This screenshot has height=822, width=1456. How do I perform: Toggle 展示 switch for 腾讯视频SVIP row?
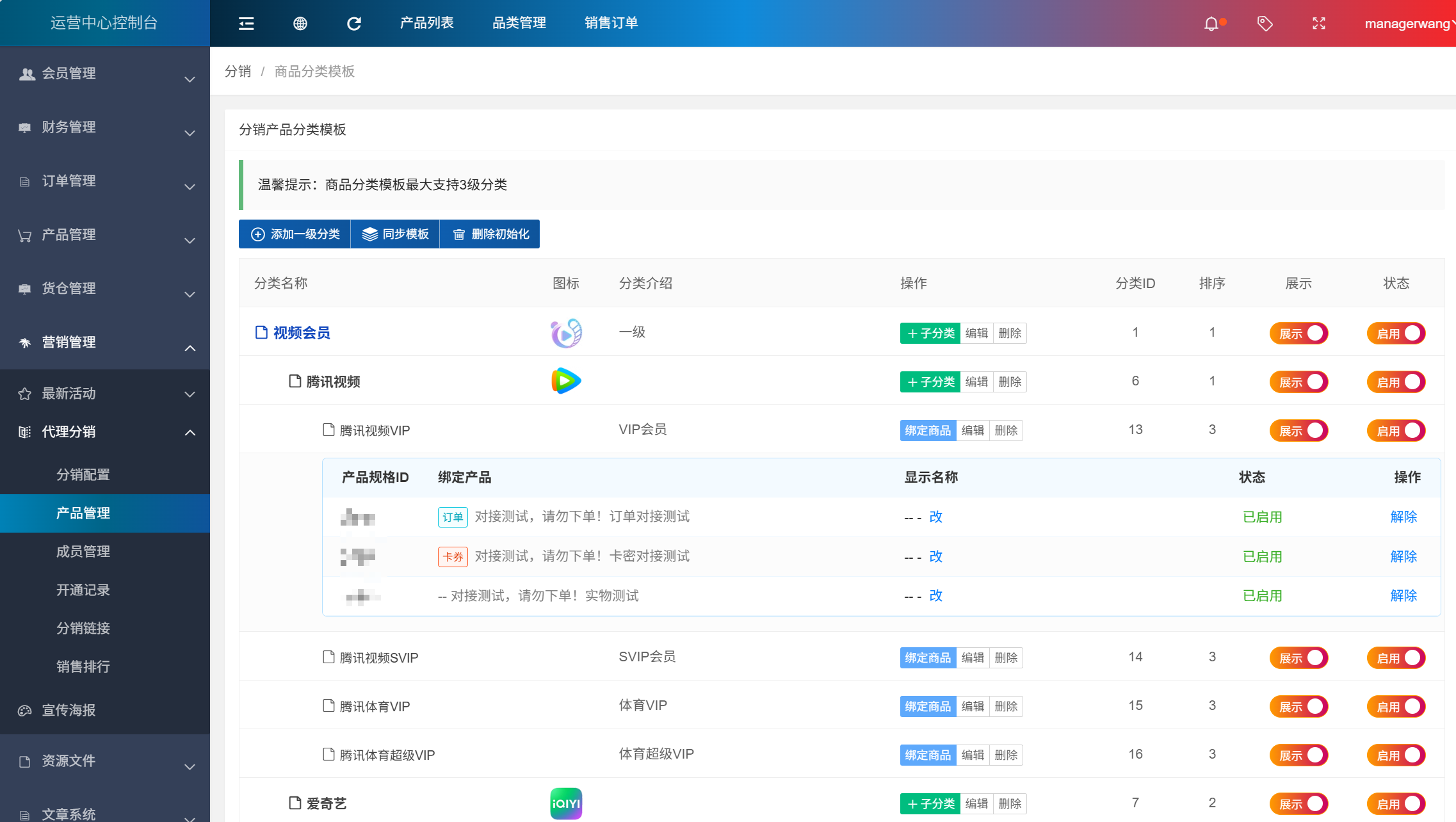click(1299, 658)
